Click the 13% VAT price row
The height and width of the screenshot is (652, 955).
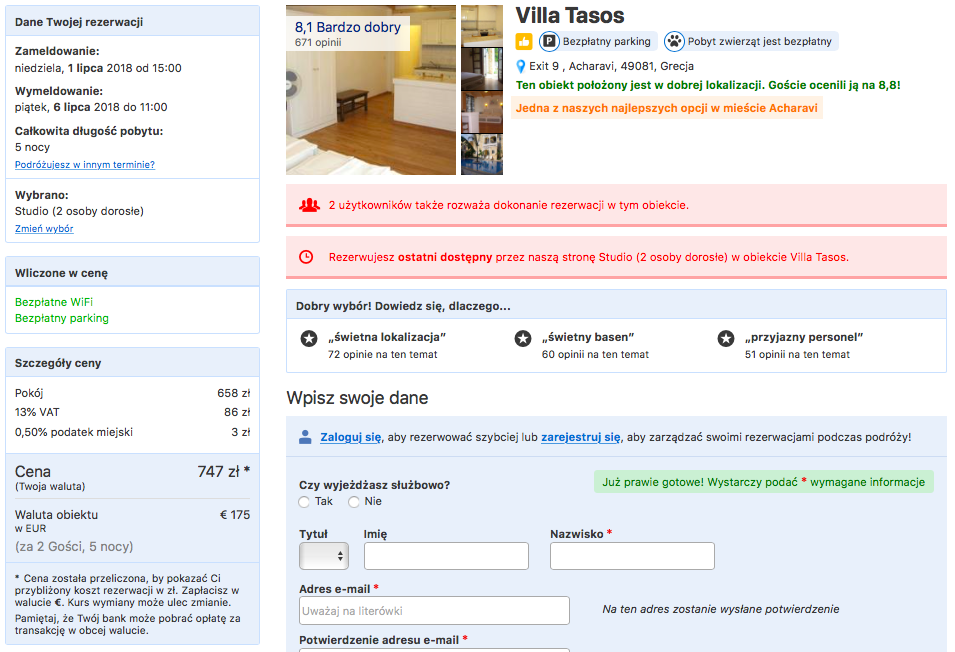[132, 412]
